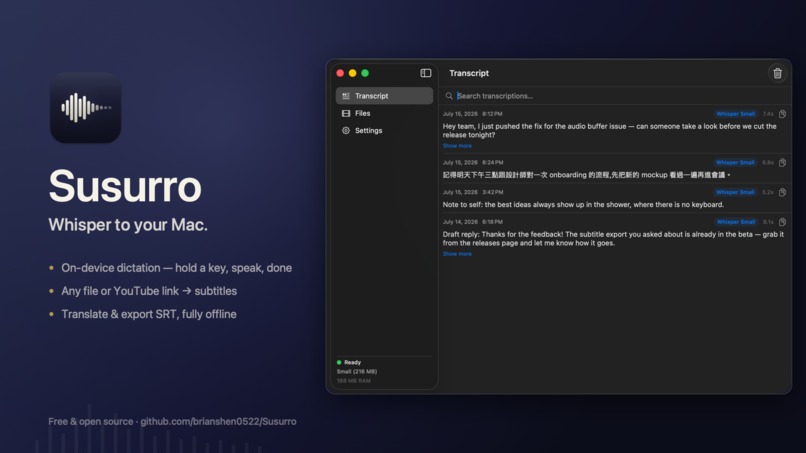Select the 'onboarding' mockup transcript text
Viewport: 806px width, 453px height.
[x=586, y=175]
